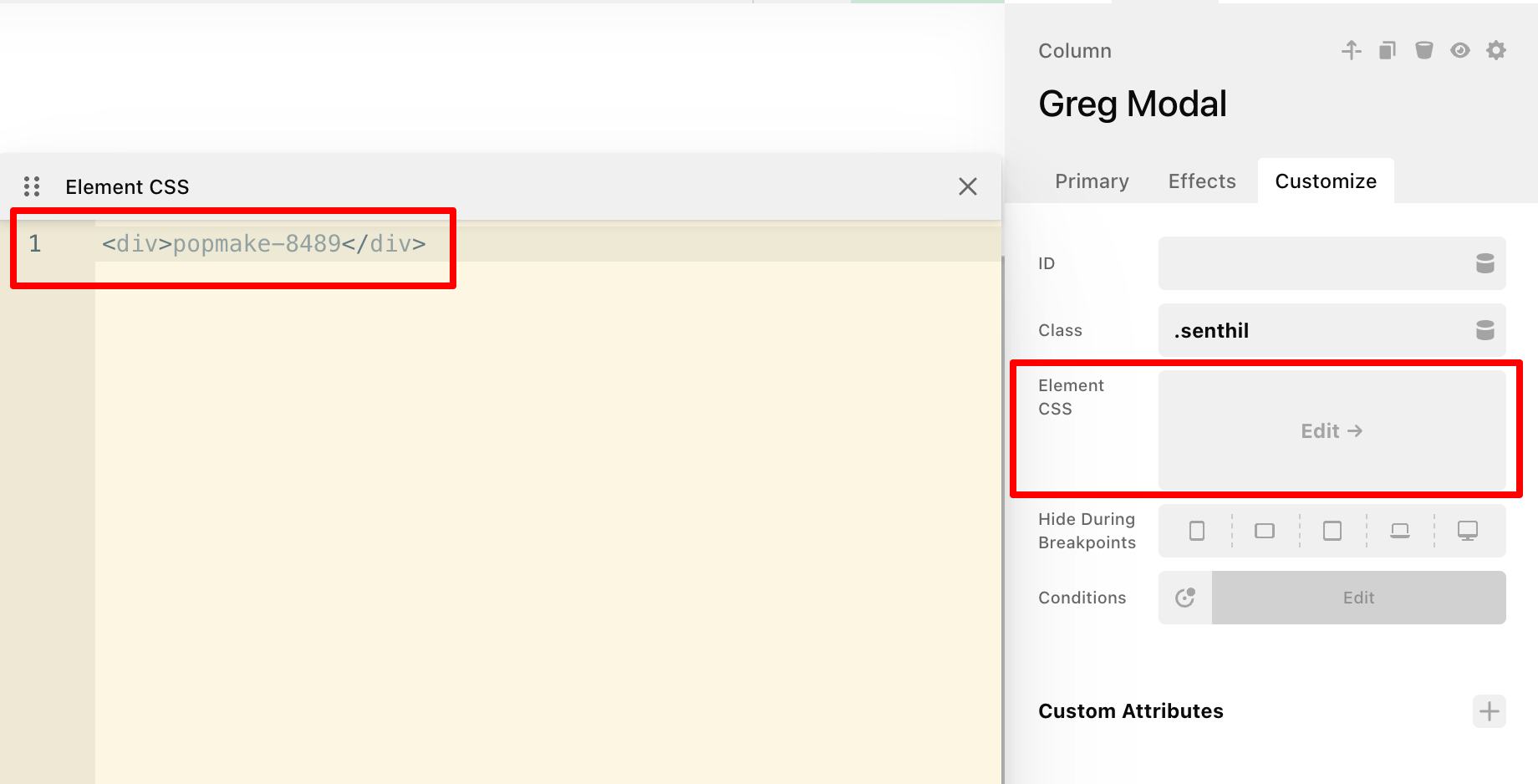Open column settings gear icon
Image resolution: width=1538 pixels, height=784 pixels.
1495,50
